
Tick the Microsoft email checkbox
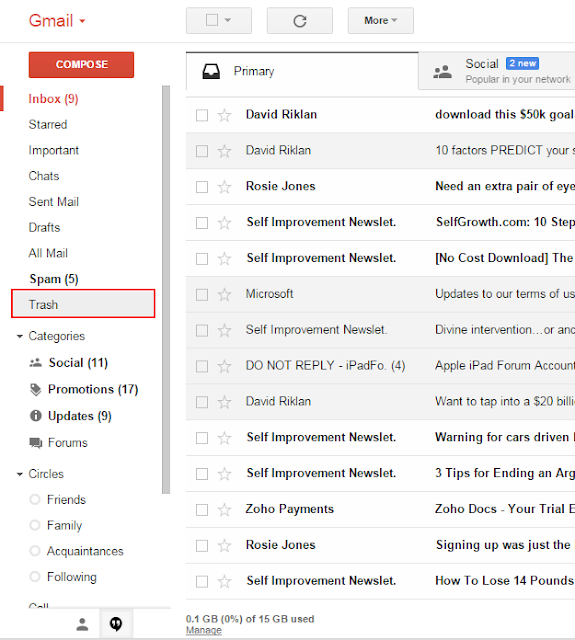tap(202, 294)
